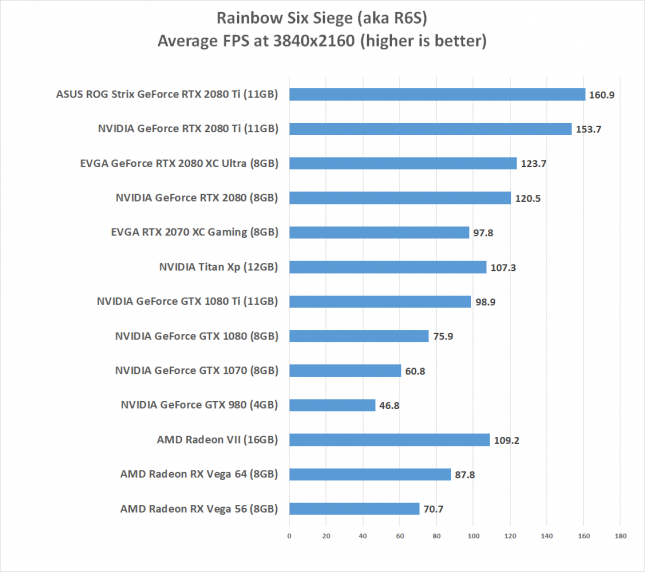Select the label 'ASUS ROG Strix GeForce RTX 2080 Ti (11GB)'

[167, 95]
